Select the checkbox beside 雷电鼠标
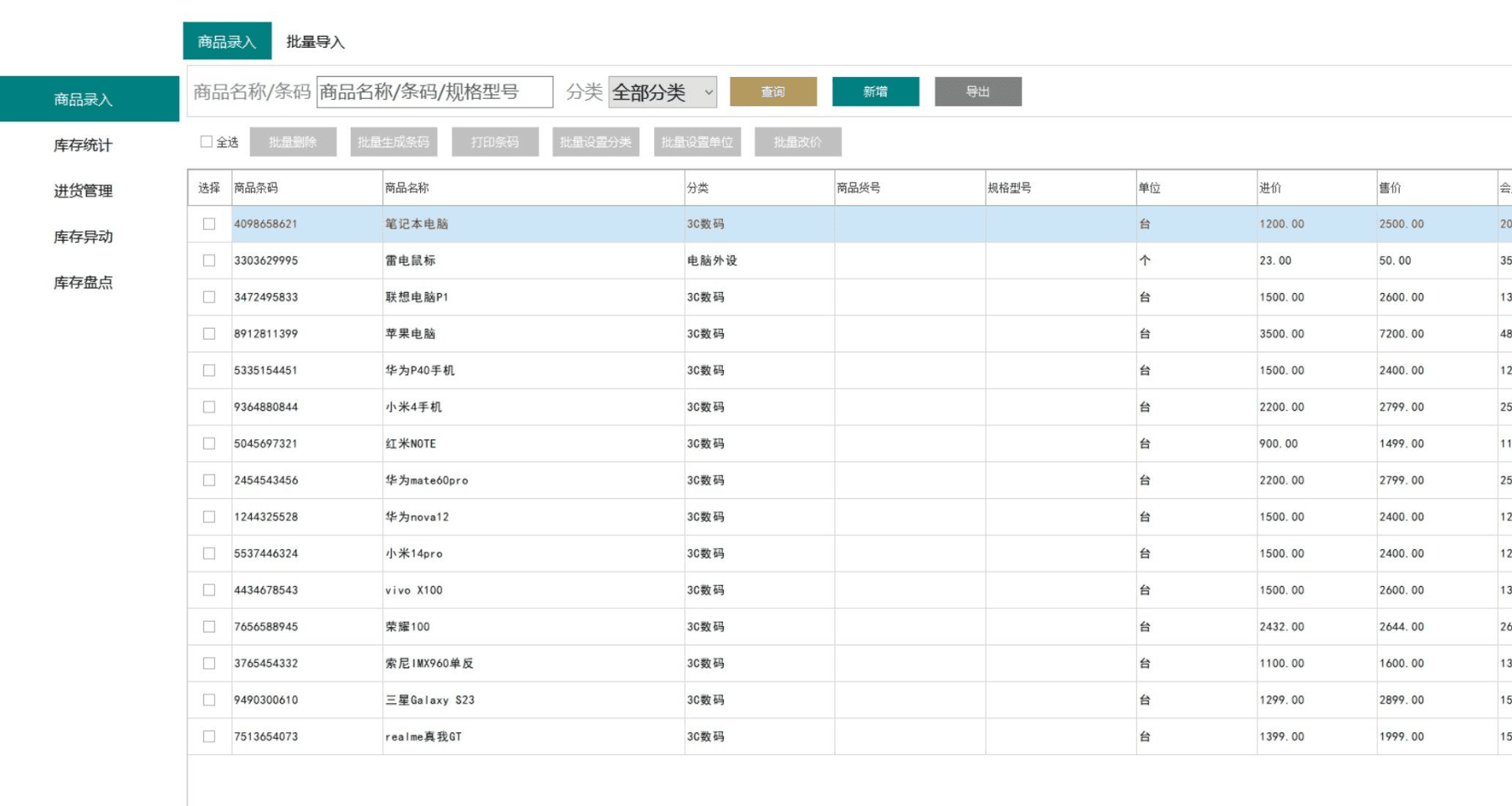 pyautogui.click(x=209, y=261)
